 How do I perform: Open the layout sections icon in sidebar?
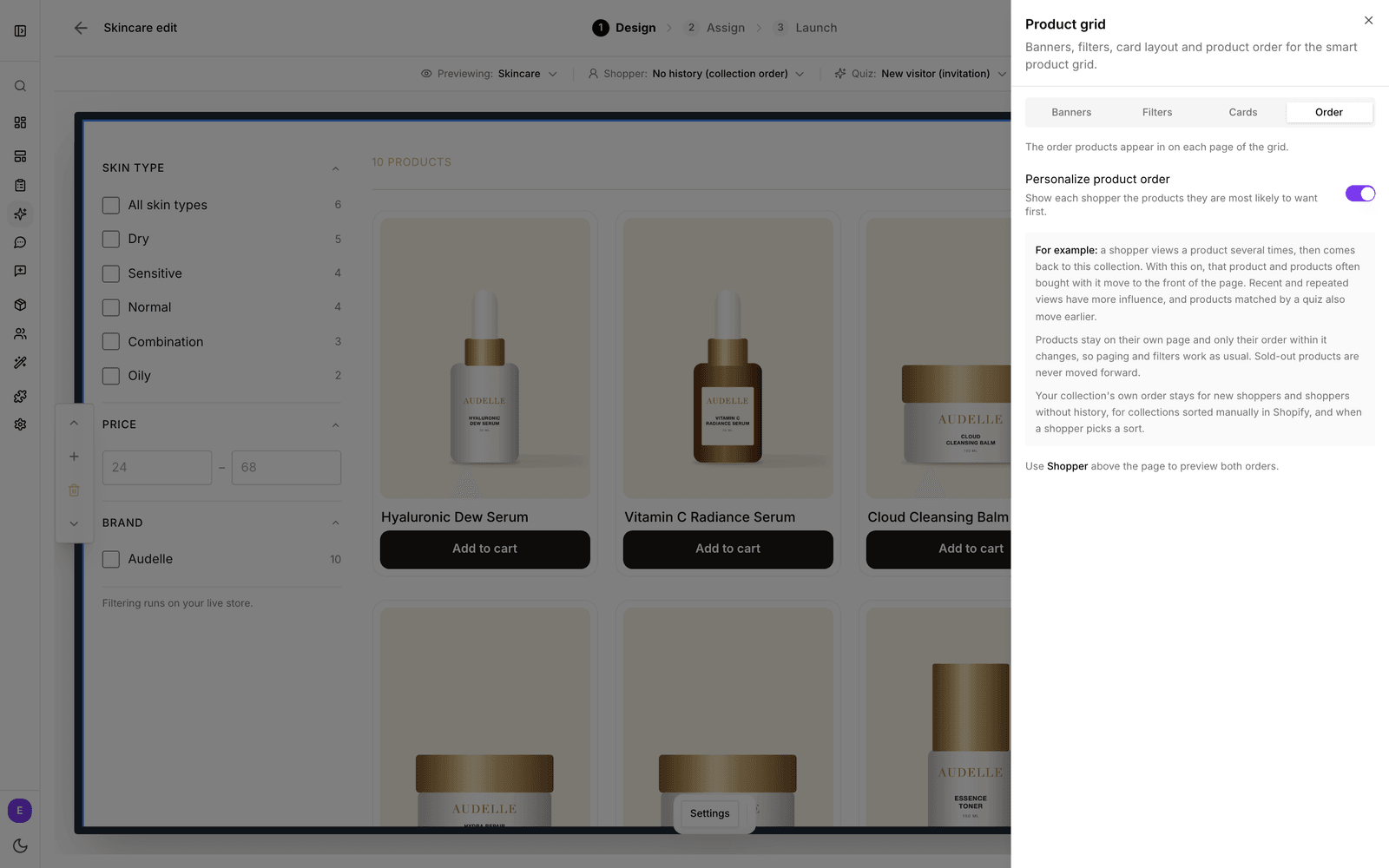pyautogui.click(x=20, y=156)
